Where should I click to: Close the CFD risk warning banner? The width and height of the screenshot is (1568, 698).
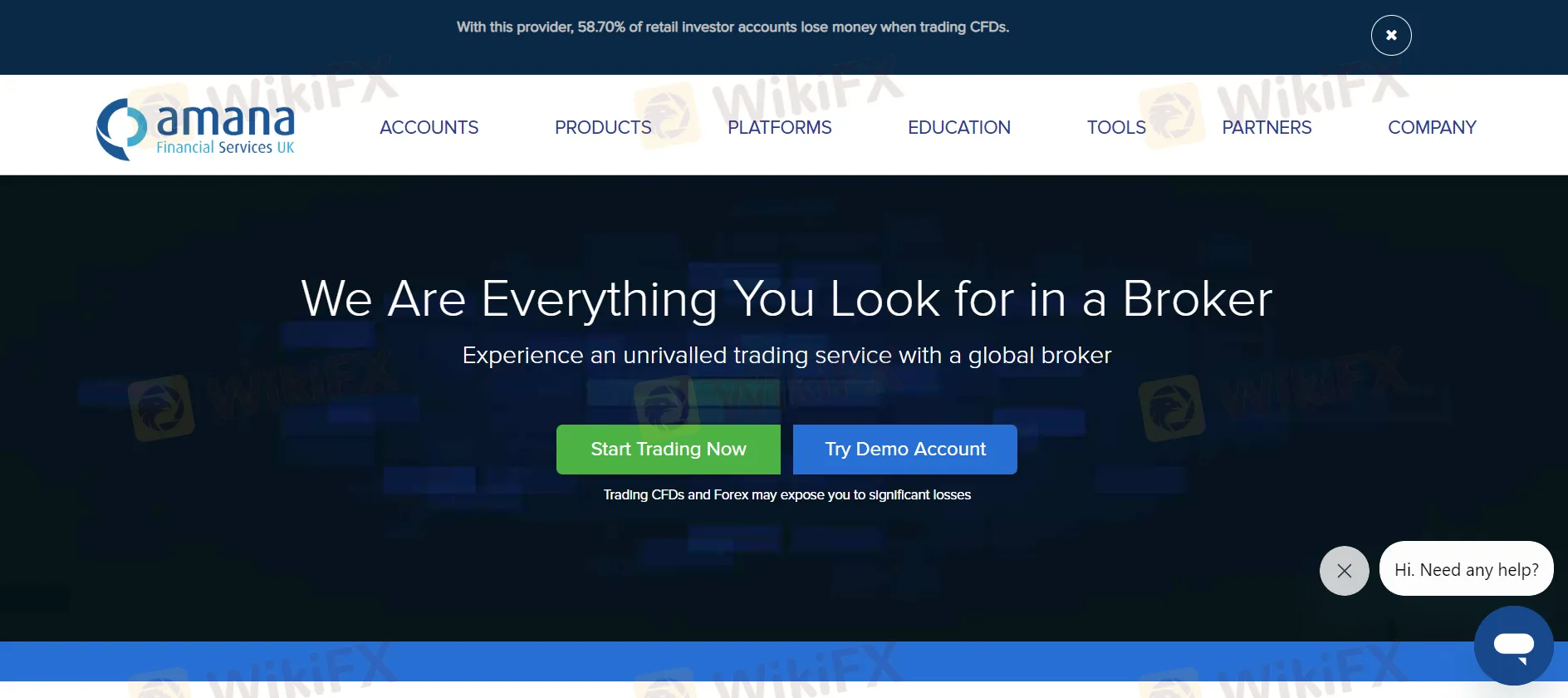1390,36
